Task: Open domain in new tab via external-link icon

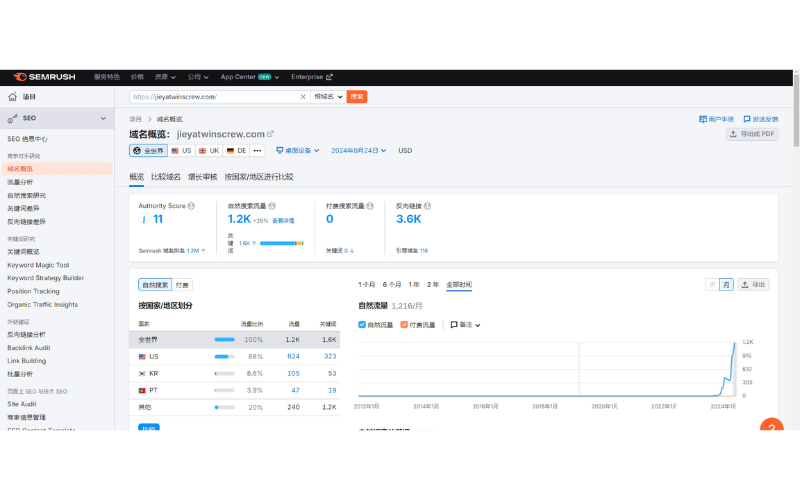Action: pos(270,134)
